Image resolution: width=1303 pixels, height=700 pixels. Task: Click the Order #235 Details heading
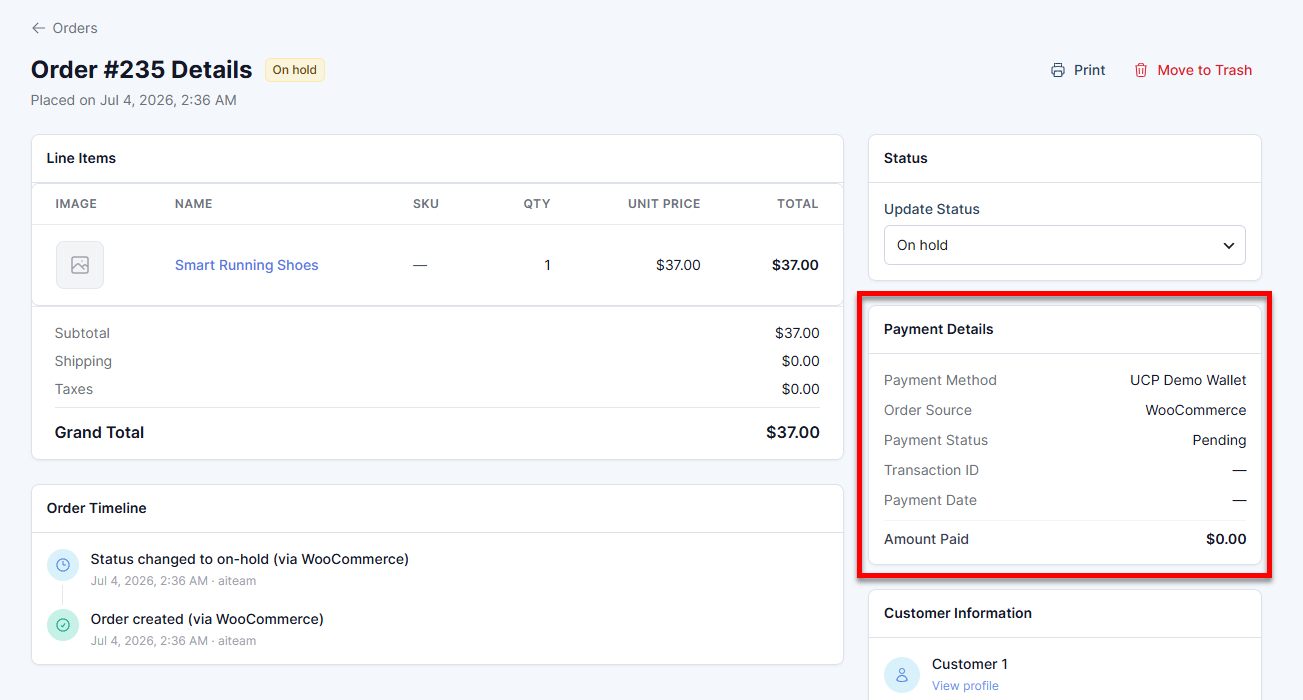(x=141, y=70)
